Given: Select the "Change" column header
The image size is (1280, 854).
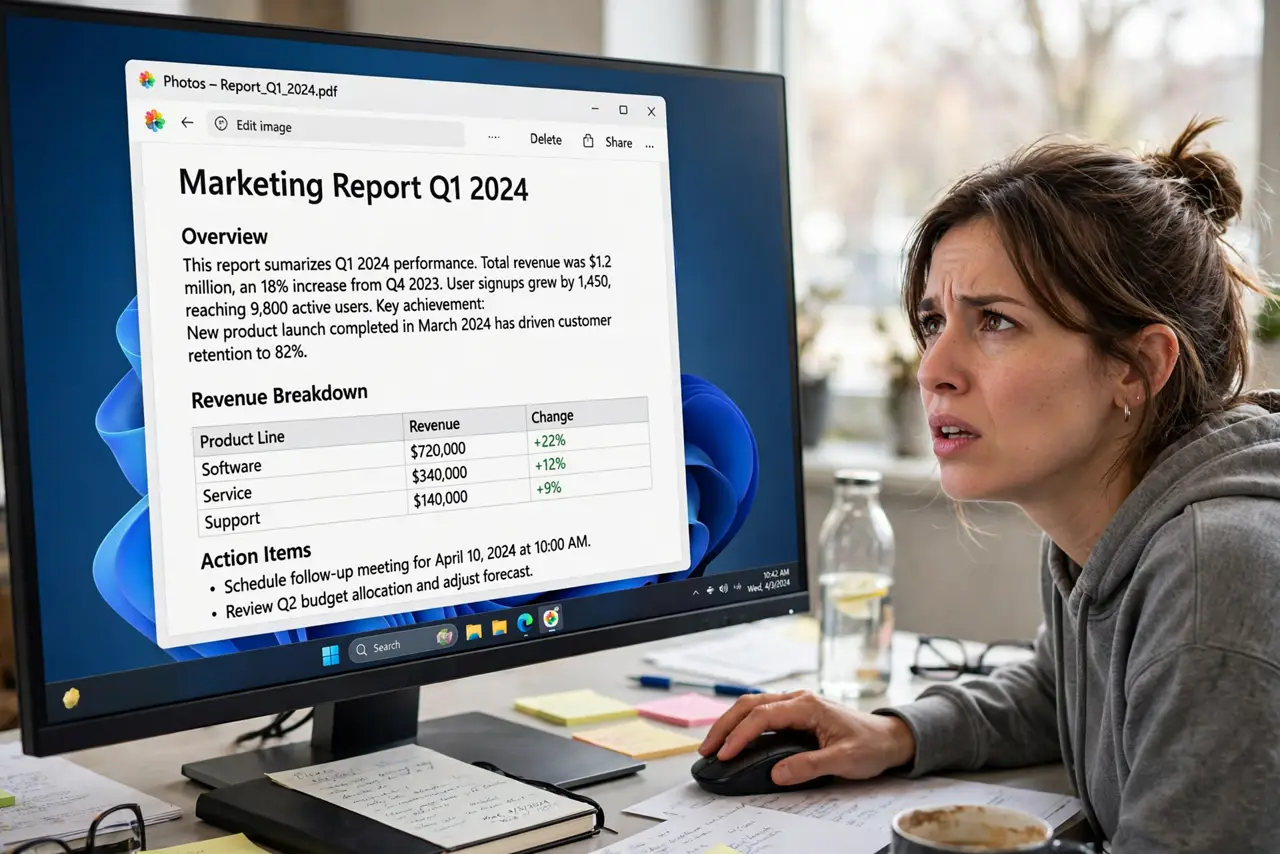Looking at the screenshot, I should 552,416.
